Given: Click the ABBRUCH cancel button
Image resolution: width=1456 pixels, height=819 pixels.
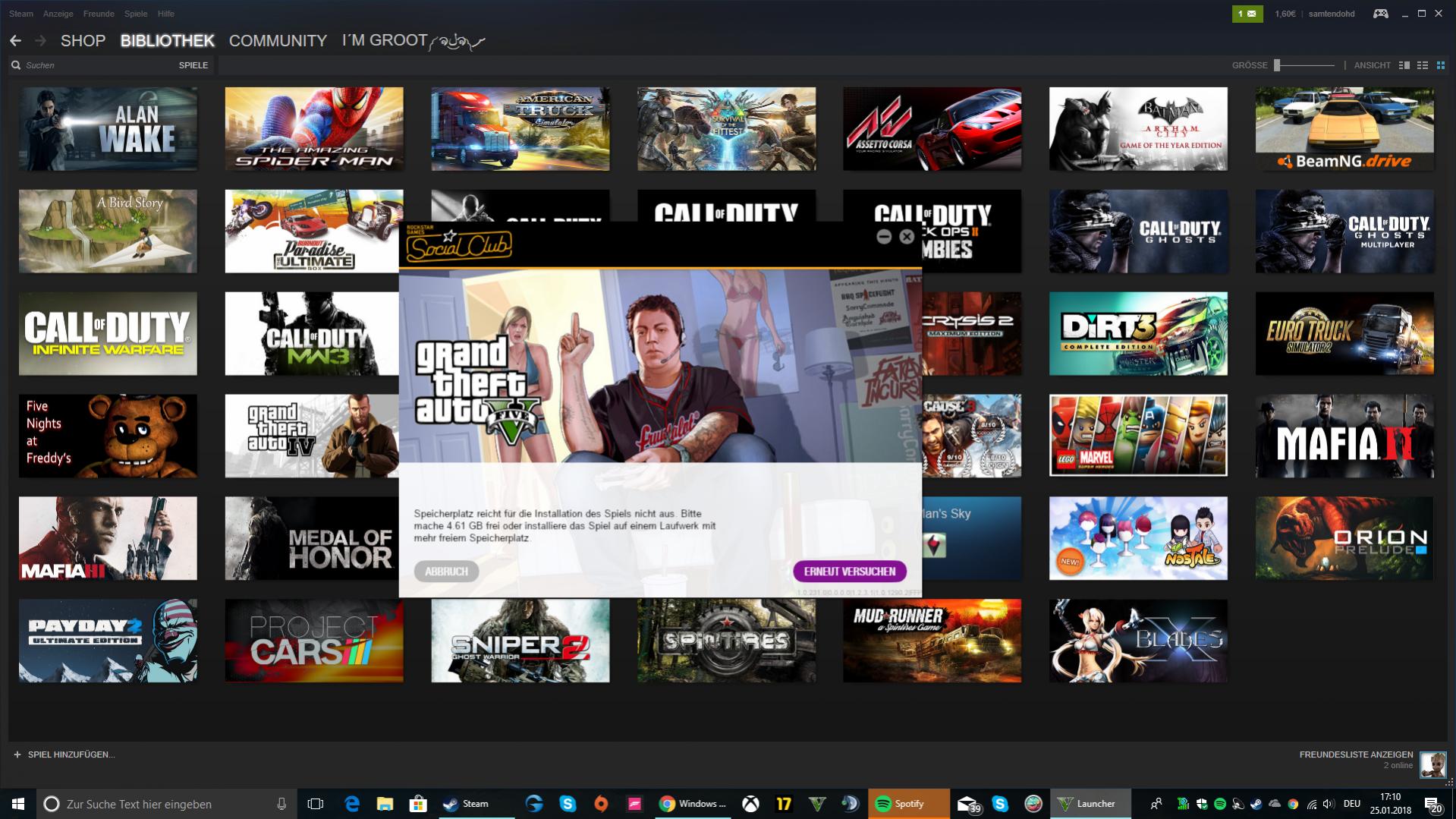Looking at the screenshot, I should [446, 572].
